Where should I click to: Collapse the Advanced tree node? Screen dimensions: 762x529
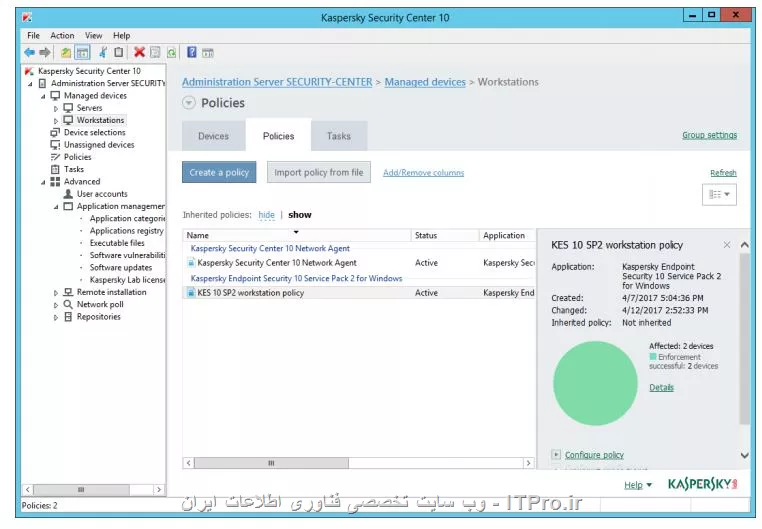(43, 183)
